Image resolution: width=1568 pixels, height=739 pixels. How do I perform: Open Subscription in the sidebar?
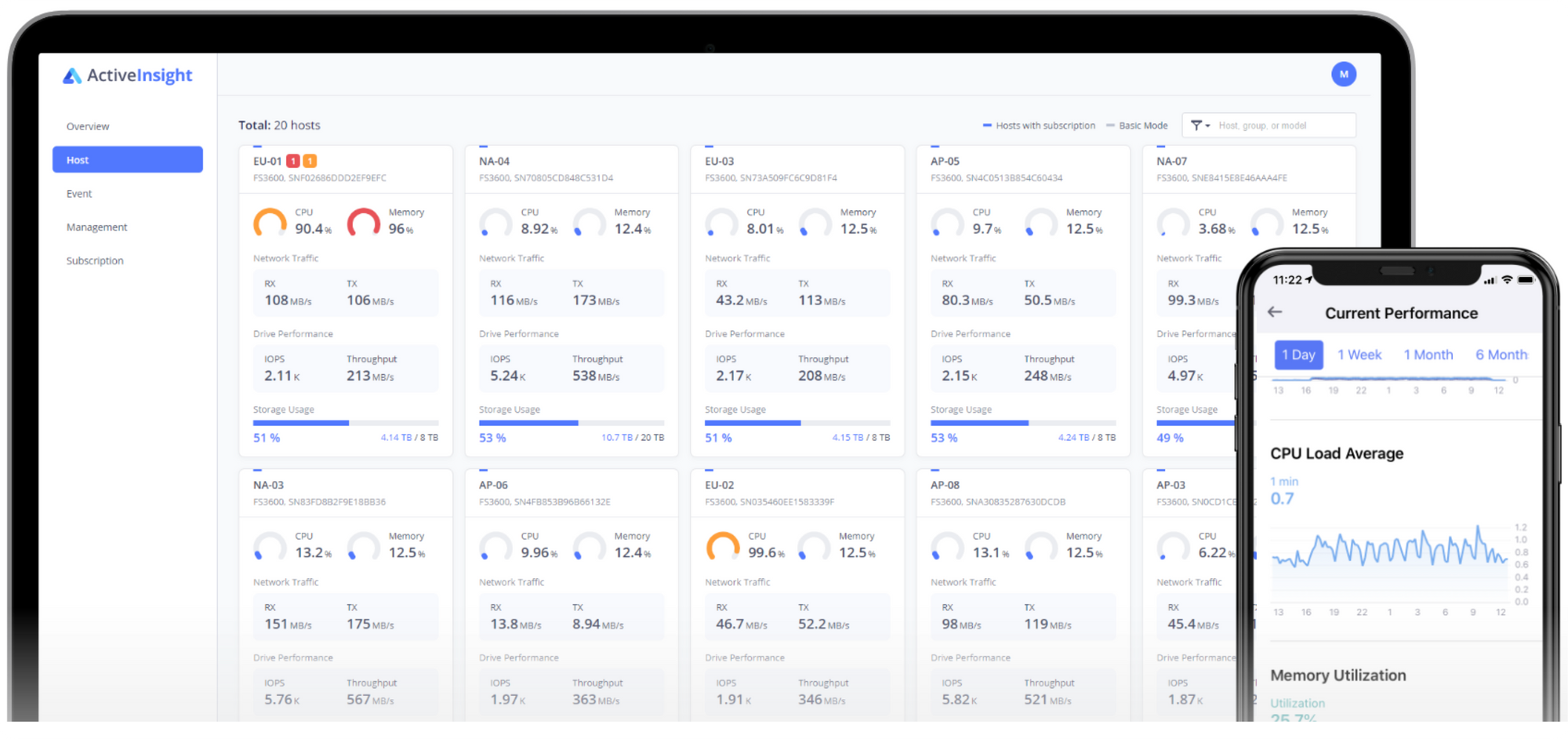pos(95,261)
